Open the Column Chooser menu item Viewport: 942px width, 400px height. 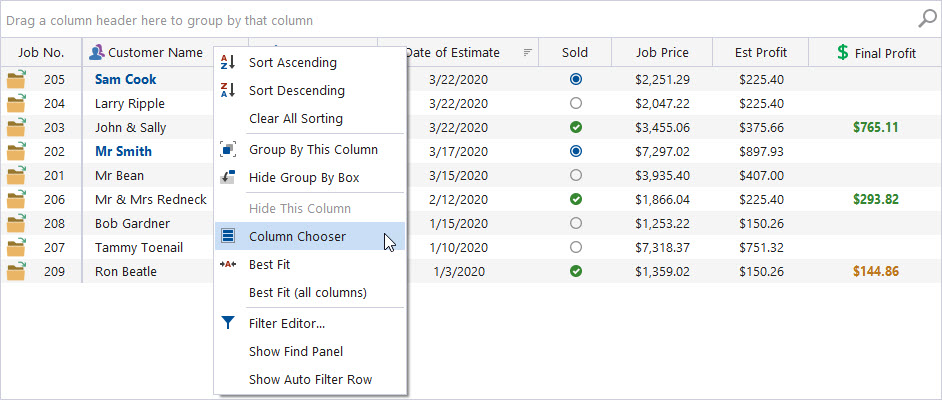point(310,236)
